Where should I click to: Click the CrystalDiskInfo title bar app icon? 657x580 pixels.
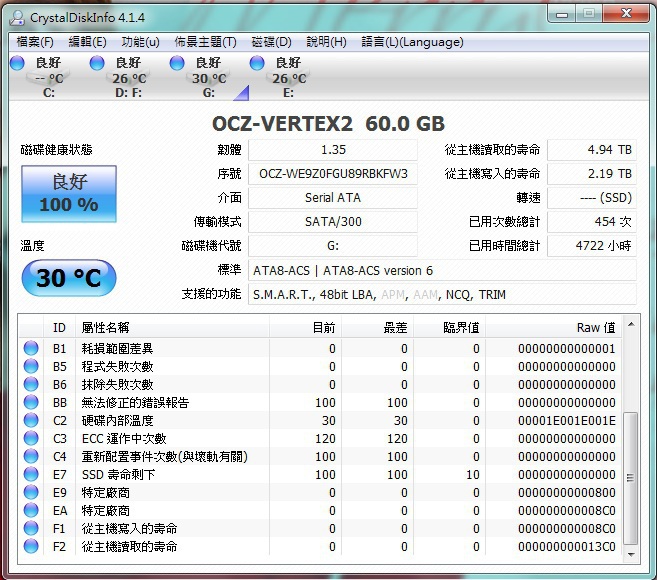click(x=18, y=18)
